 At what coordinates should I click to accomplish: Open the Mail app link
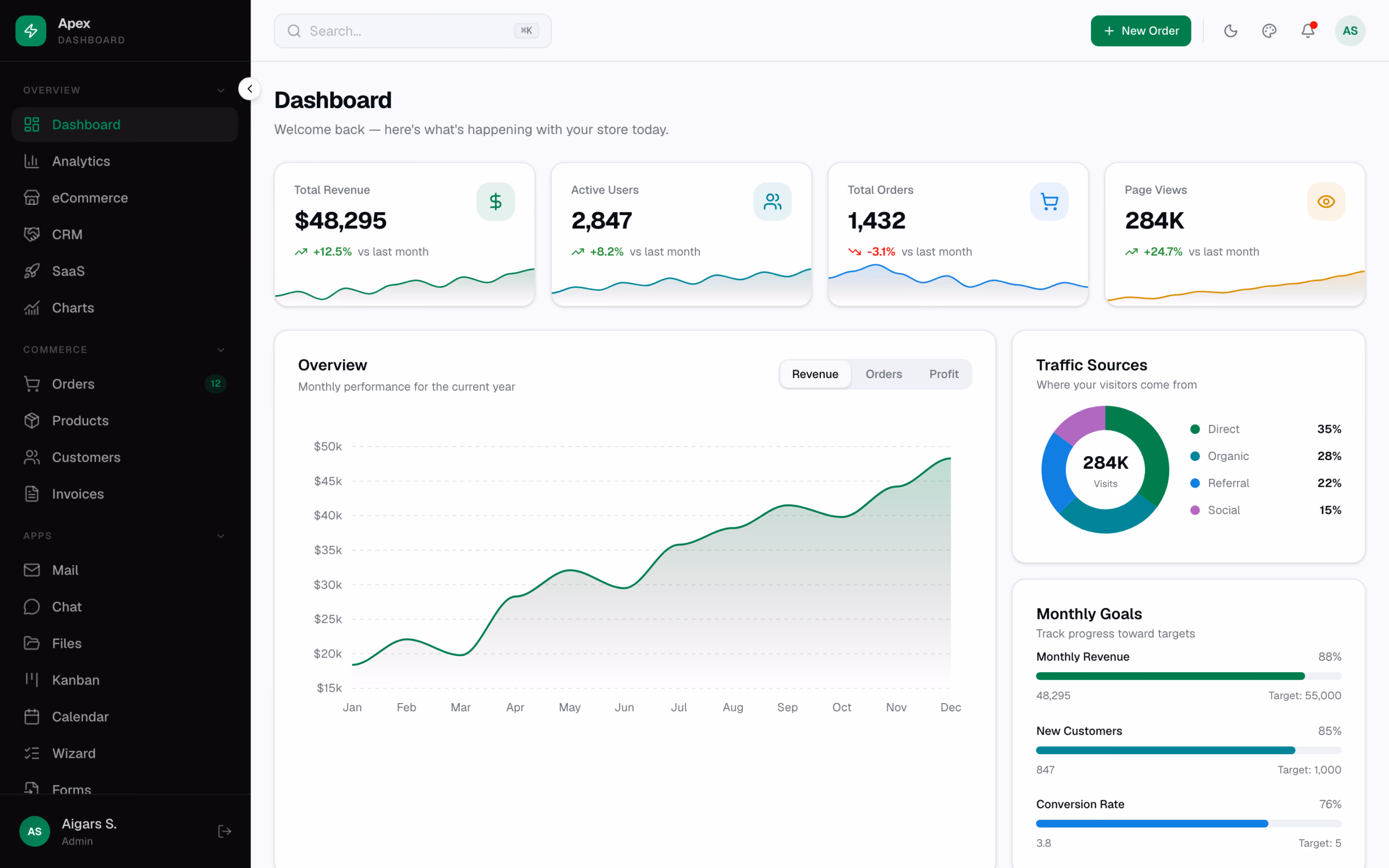pos(125,570)
